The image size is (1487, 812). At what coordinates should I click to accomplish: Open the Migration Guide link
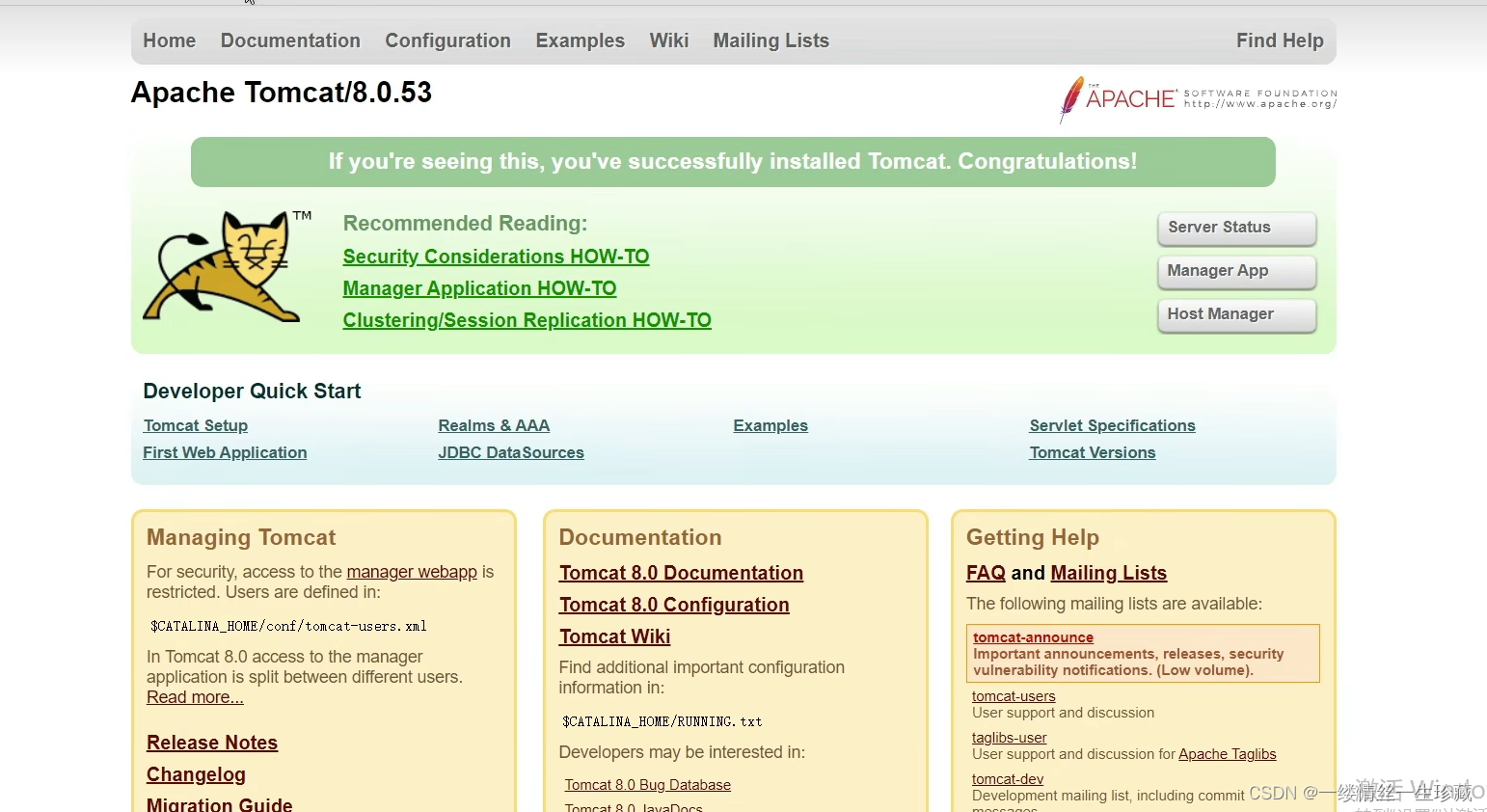coord(220,803)
